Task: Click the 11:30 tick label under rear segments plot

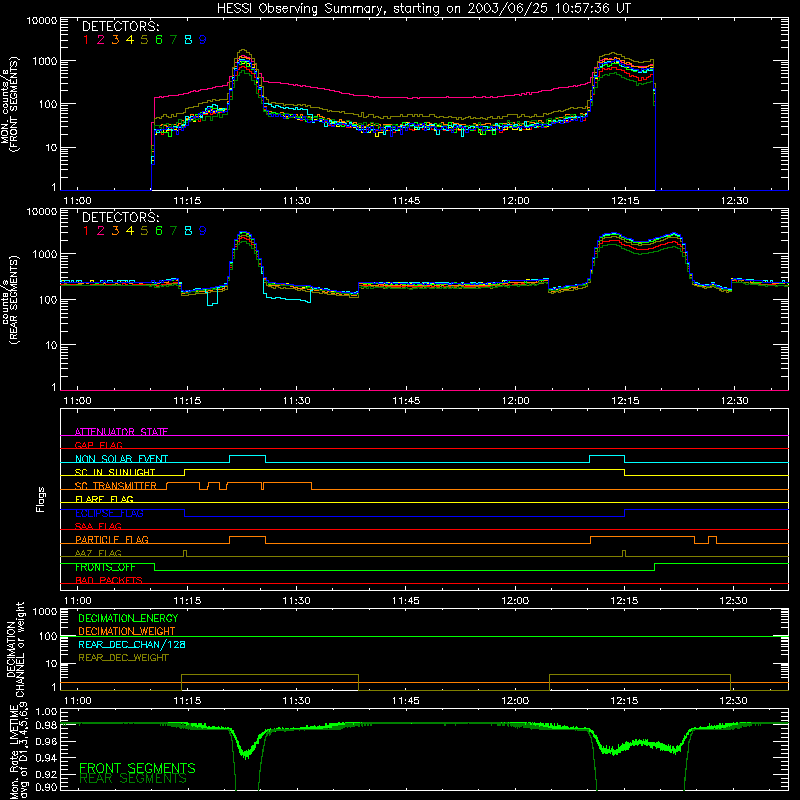Action: click(296, 401)
